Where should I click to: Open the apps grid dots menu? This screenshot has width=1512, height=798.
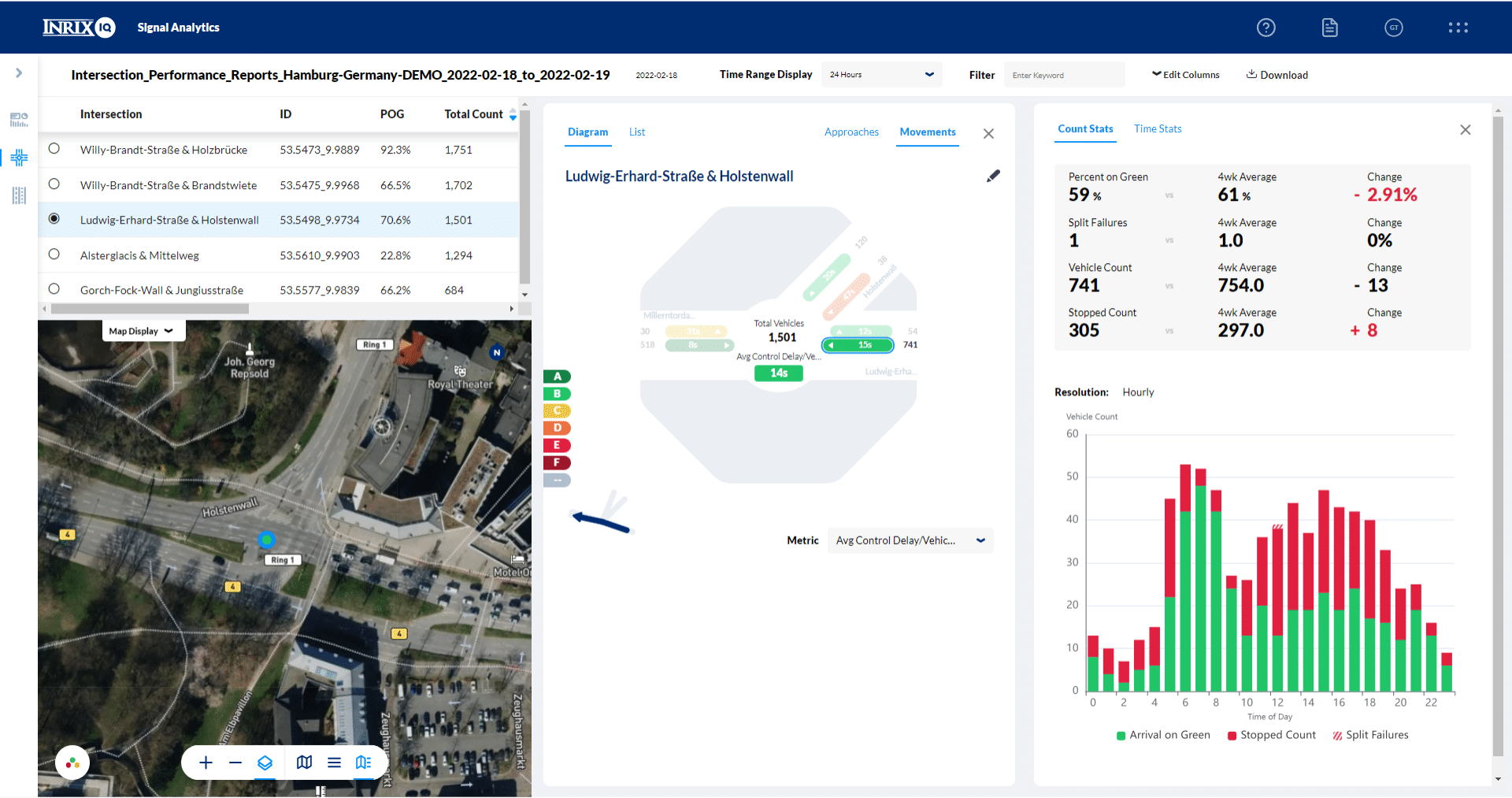coord(1458,28)
